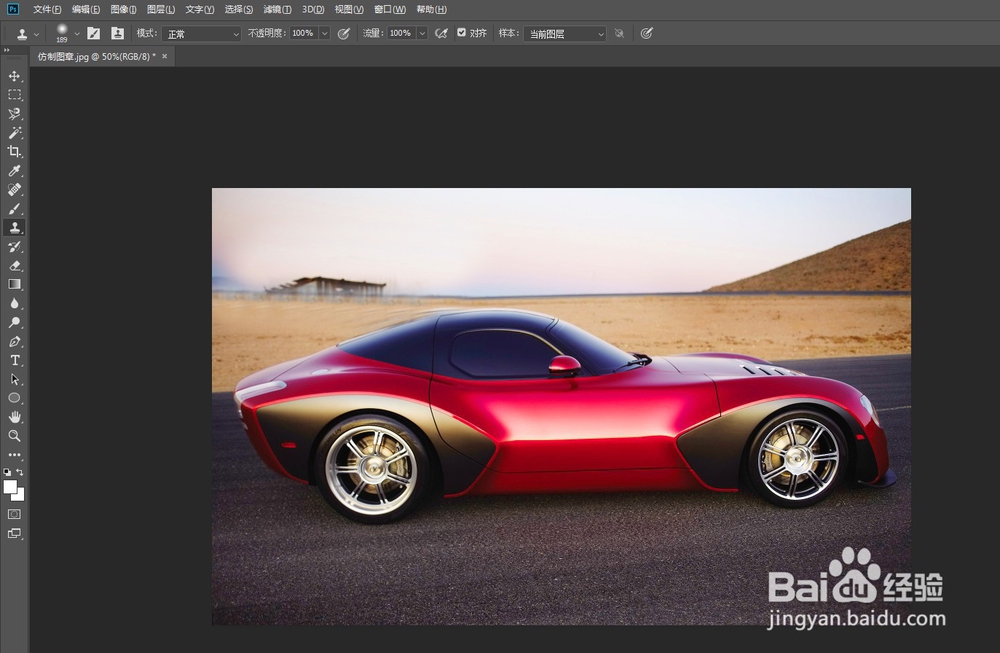Switch to the 仿制图章.jpg document tab

[96, 57]
